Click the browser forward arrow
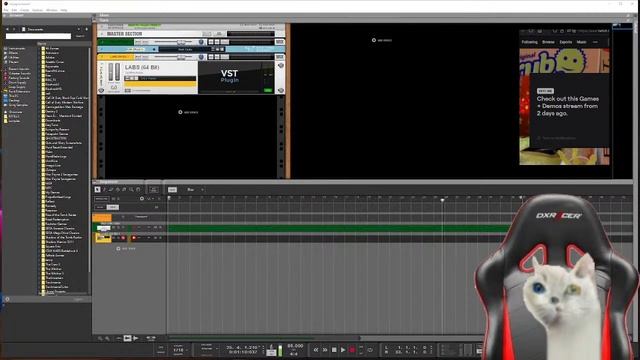 pos(14,29)
